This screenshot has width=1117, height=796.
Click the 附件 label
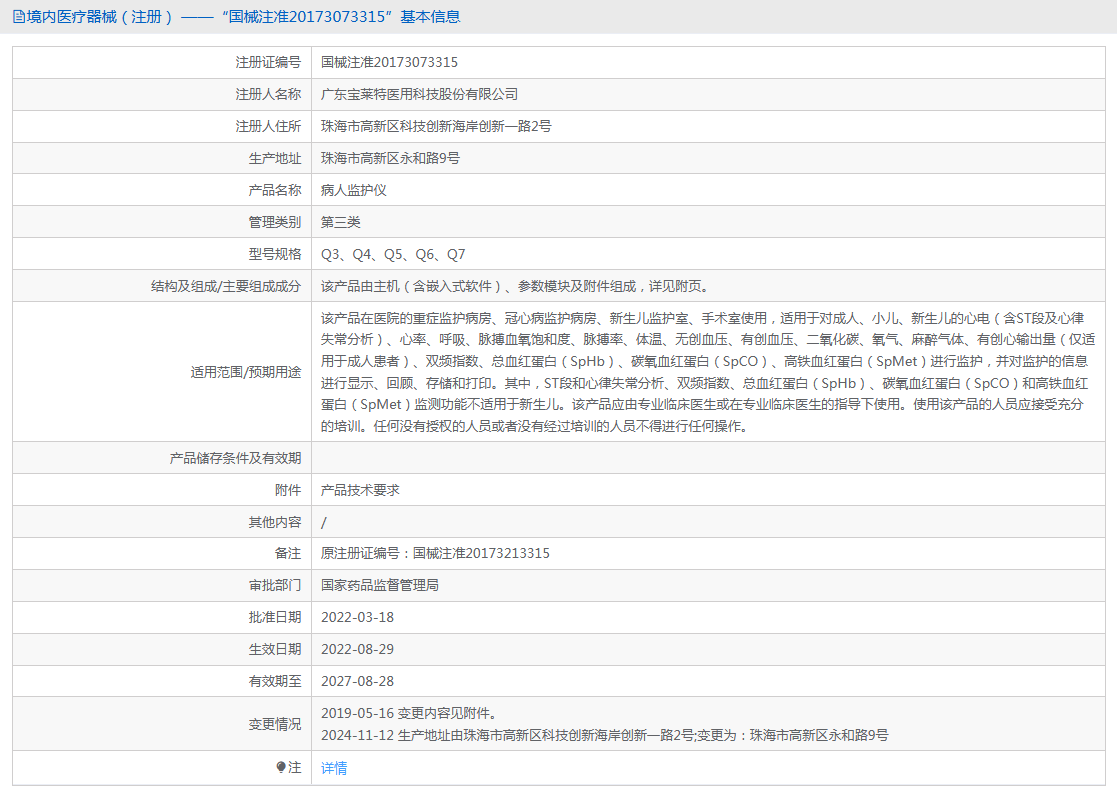pyautogui.click(x=288, y=490)
